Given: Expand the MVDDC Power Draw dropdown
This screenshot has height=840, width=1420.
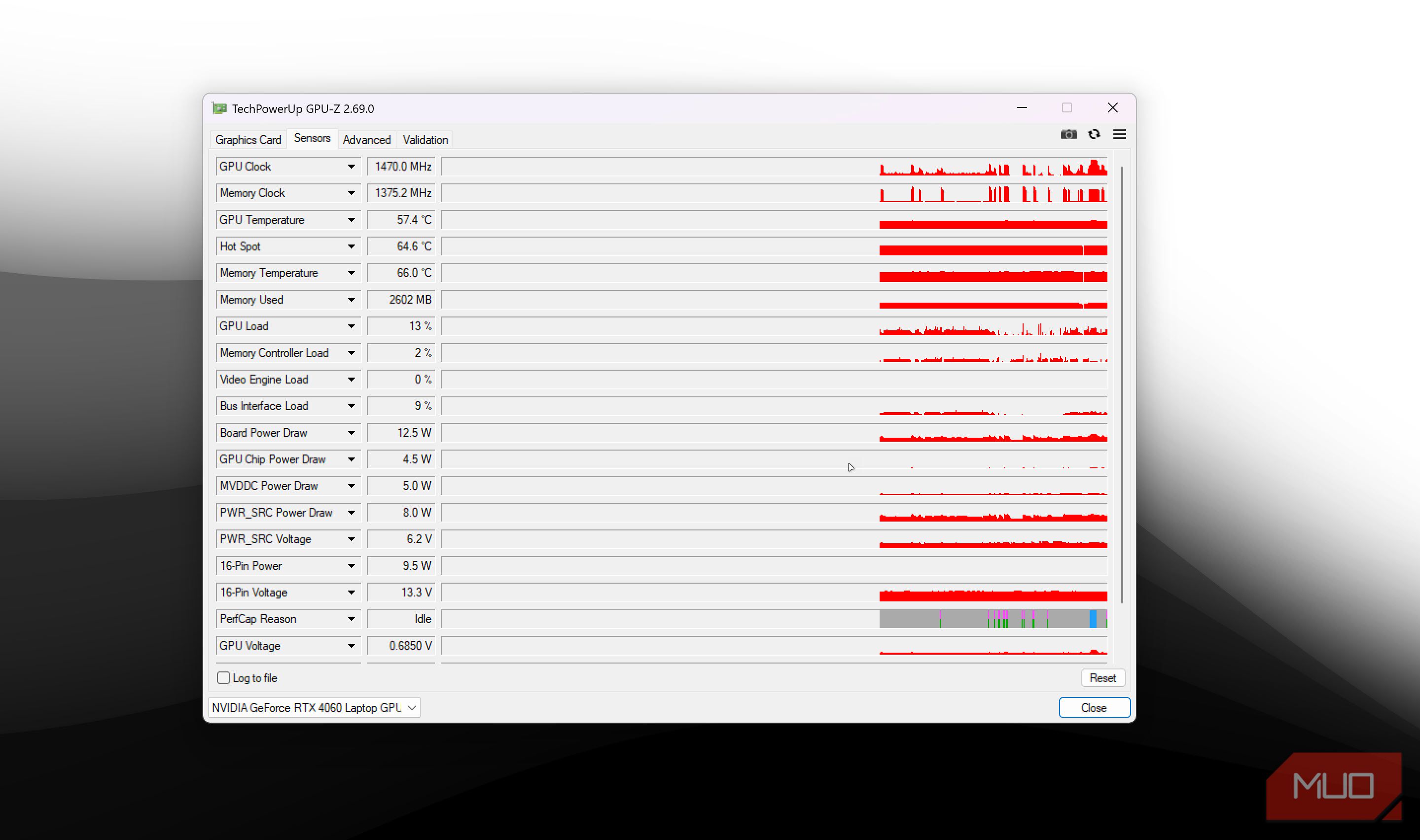Looking at the screenshot, I should pos(351,486).
